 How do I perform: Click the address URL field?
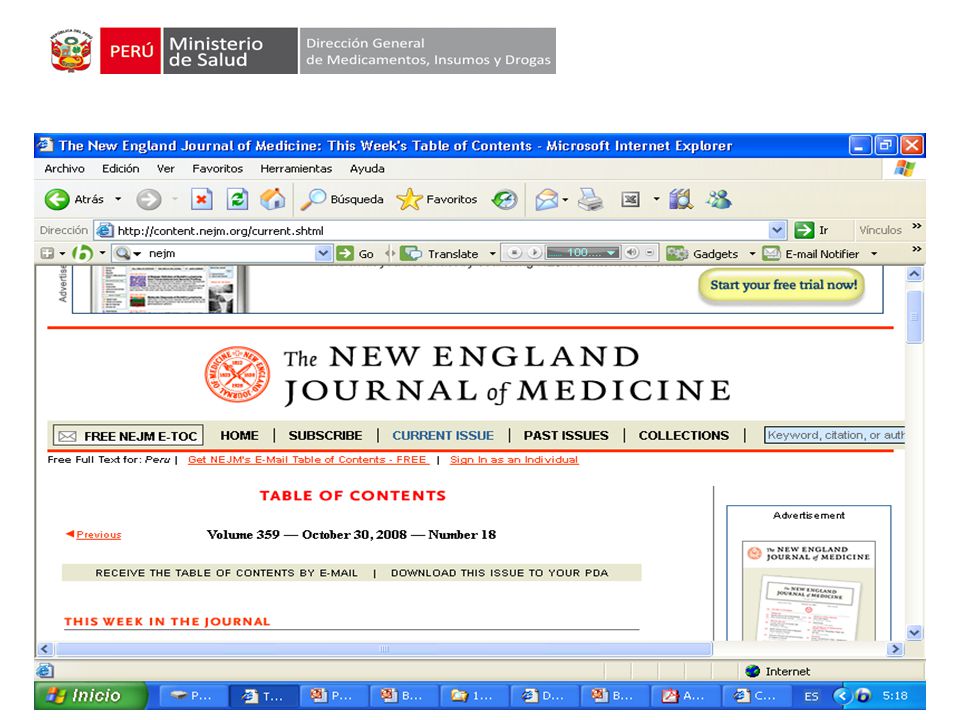pyautogui.click(x=441, y=231)
